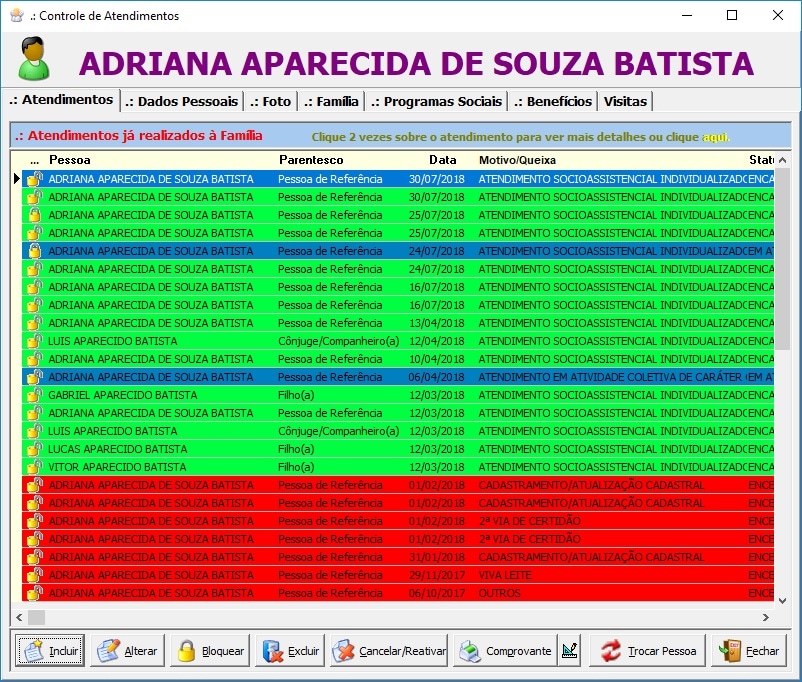This screenshot has height=682, width=802.
Task: Click the Incluir button icon
Action: (34, 651)
